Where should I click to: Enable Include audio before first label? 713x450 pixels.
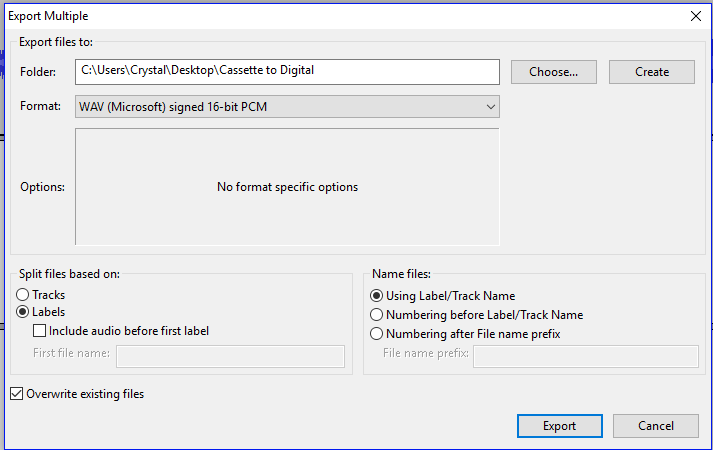(x=121, y=331)
